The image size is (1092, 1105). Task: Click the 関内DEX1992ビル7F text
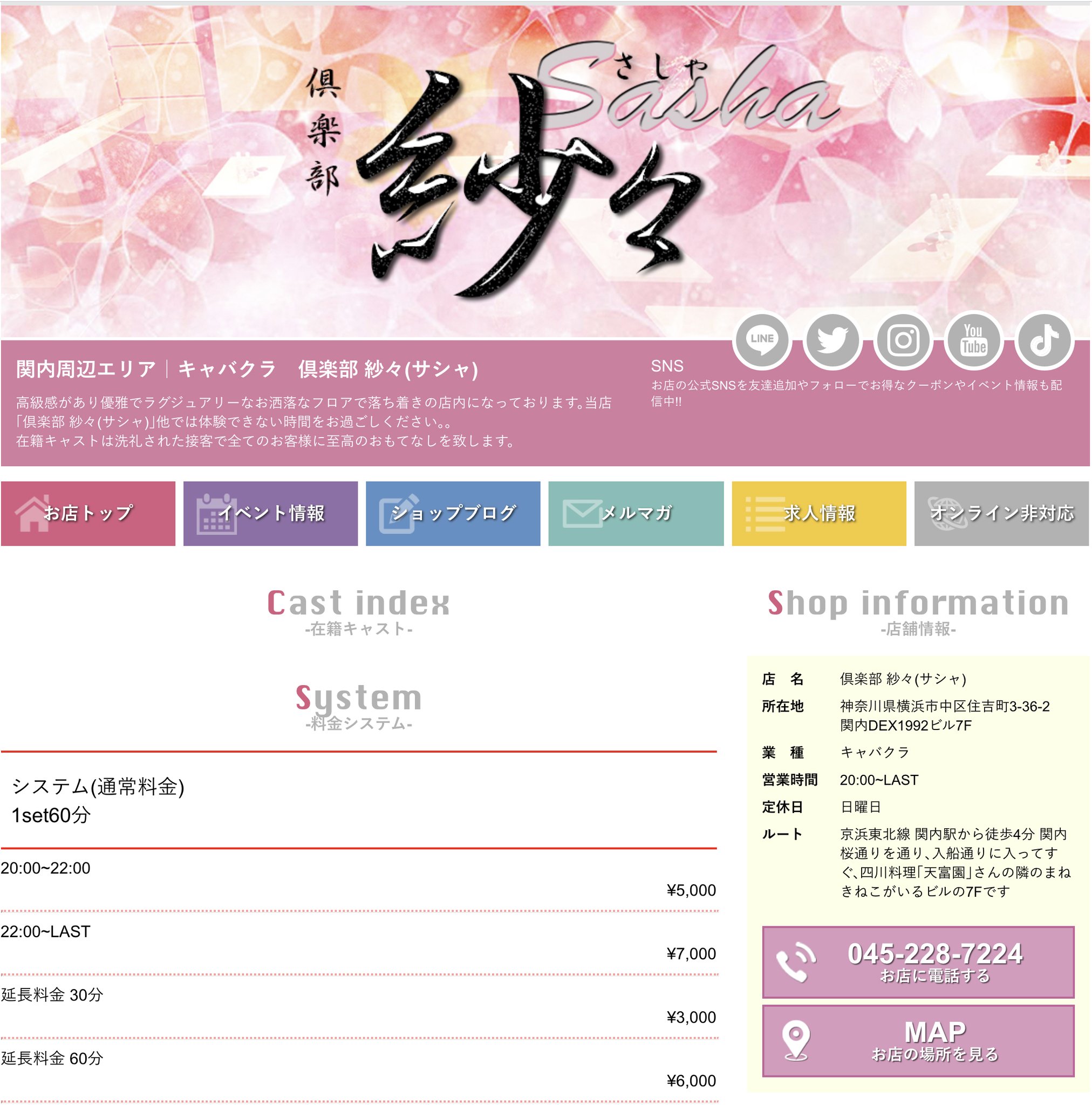coord(905,725)
